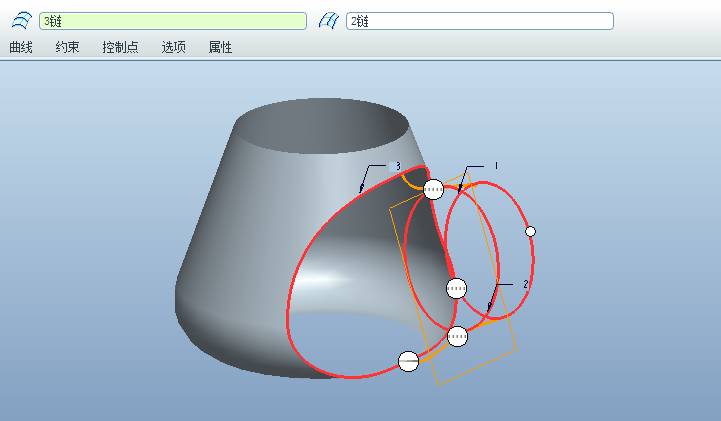Pick the orange rectangular plane outline's lower corner

(439, 385)
